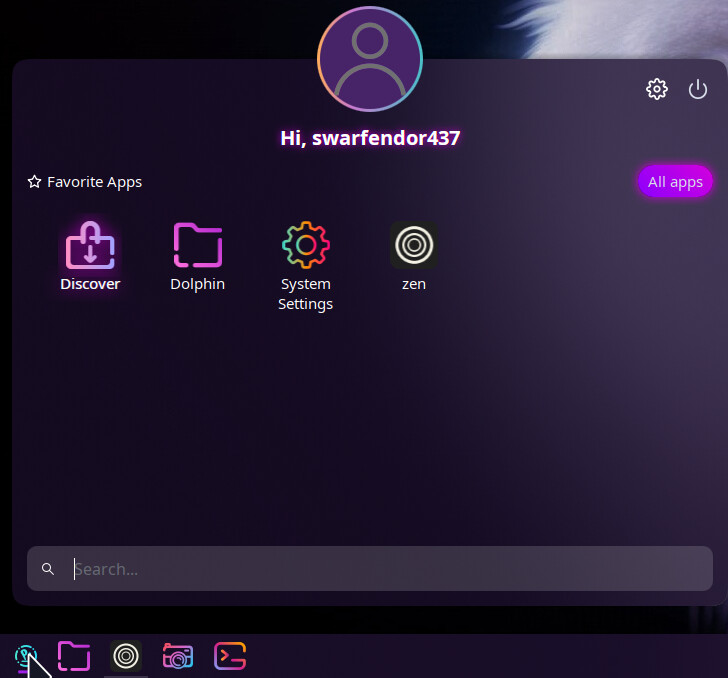The image size is (728, 678).
Task: Click the power icon in the launcher header
Action: click(698, 89)
